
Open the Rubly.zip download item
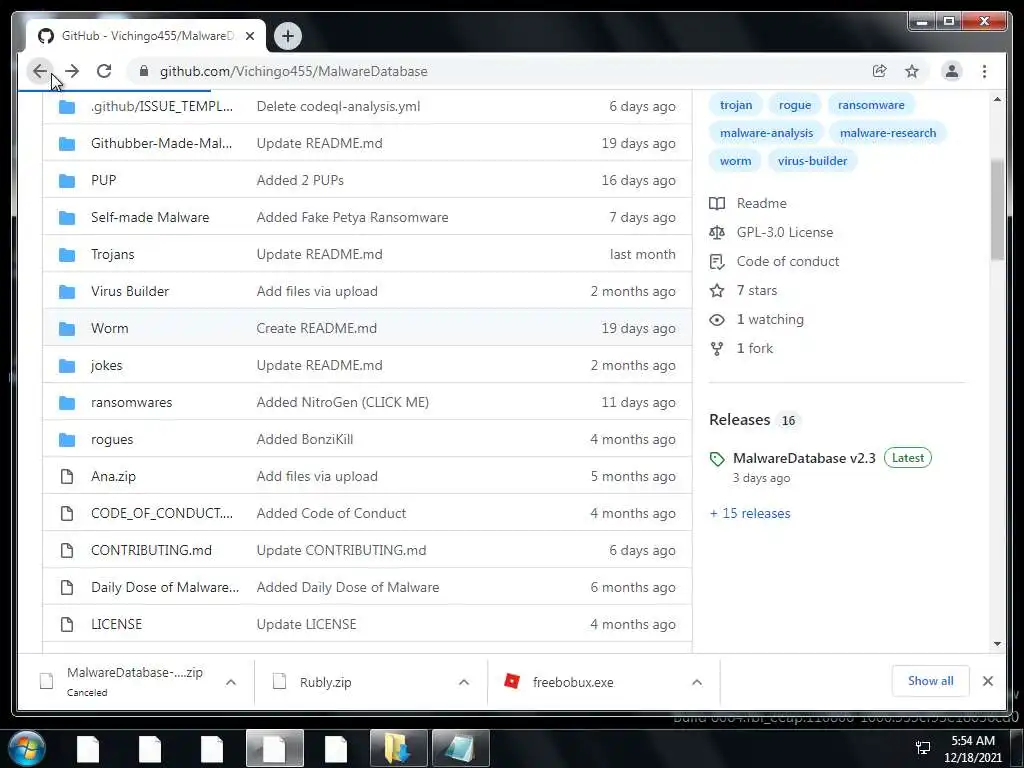point(325,682)
